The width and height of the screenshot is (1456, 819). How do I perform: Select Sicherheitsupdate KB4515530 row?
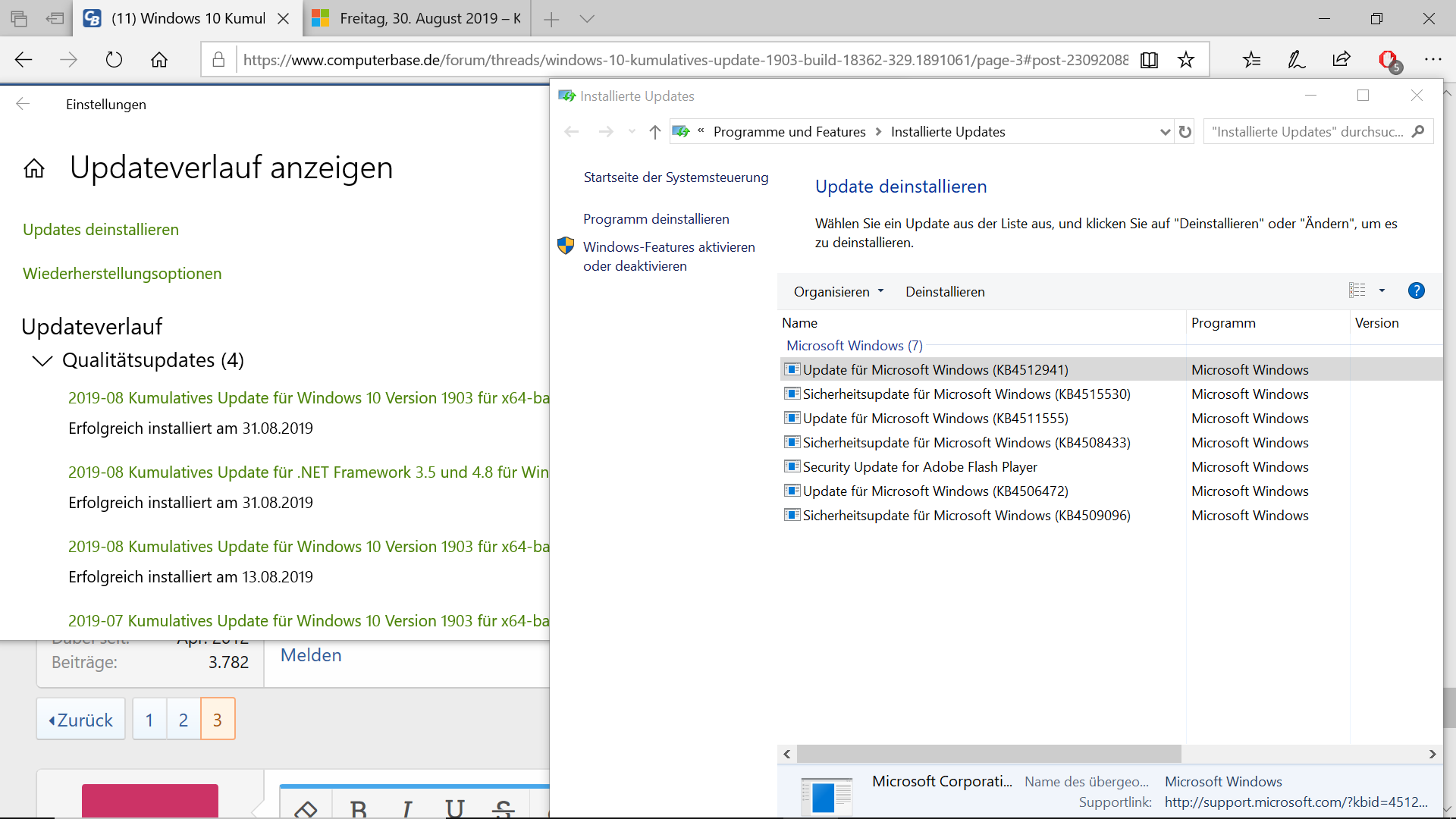point(1111,394)
